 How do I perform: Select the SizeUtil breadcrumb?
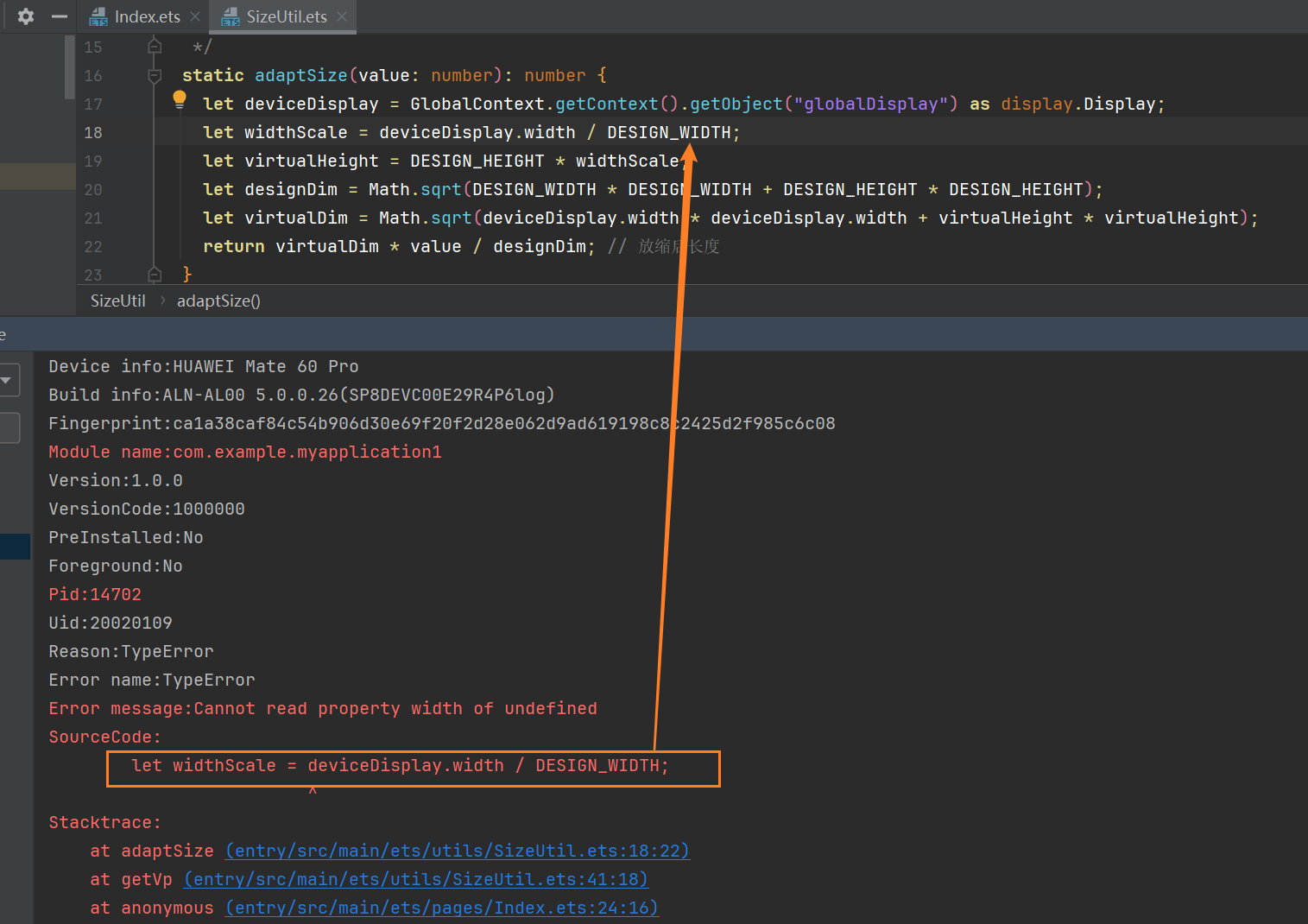(x=118, y=301)
